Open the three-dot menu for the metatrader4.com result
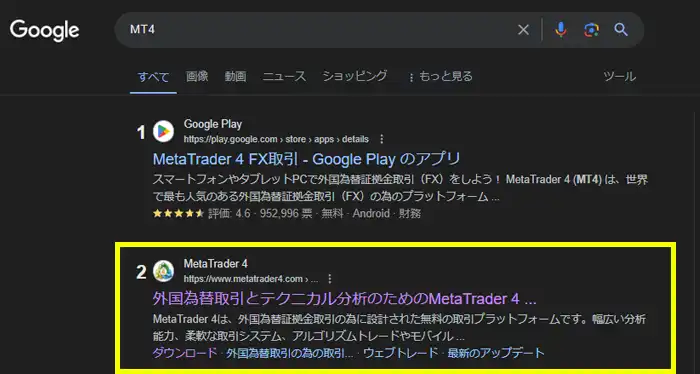 point(329,279)
